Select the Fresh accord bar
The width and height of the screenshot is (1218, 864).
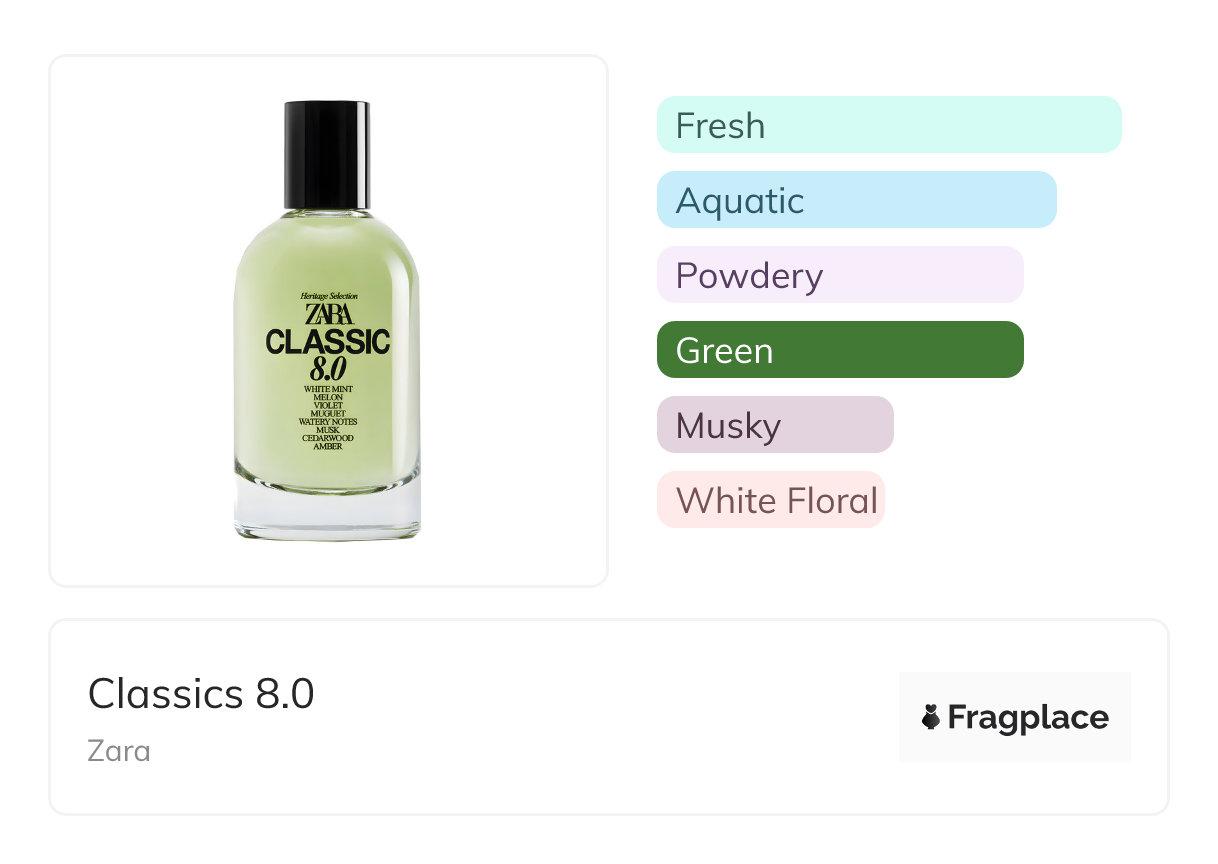(889, 125)
